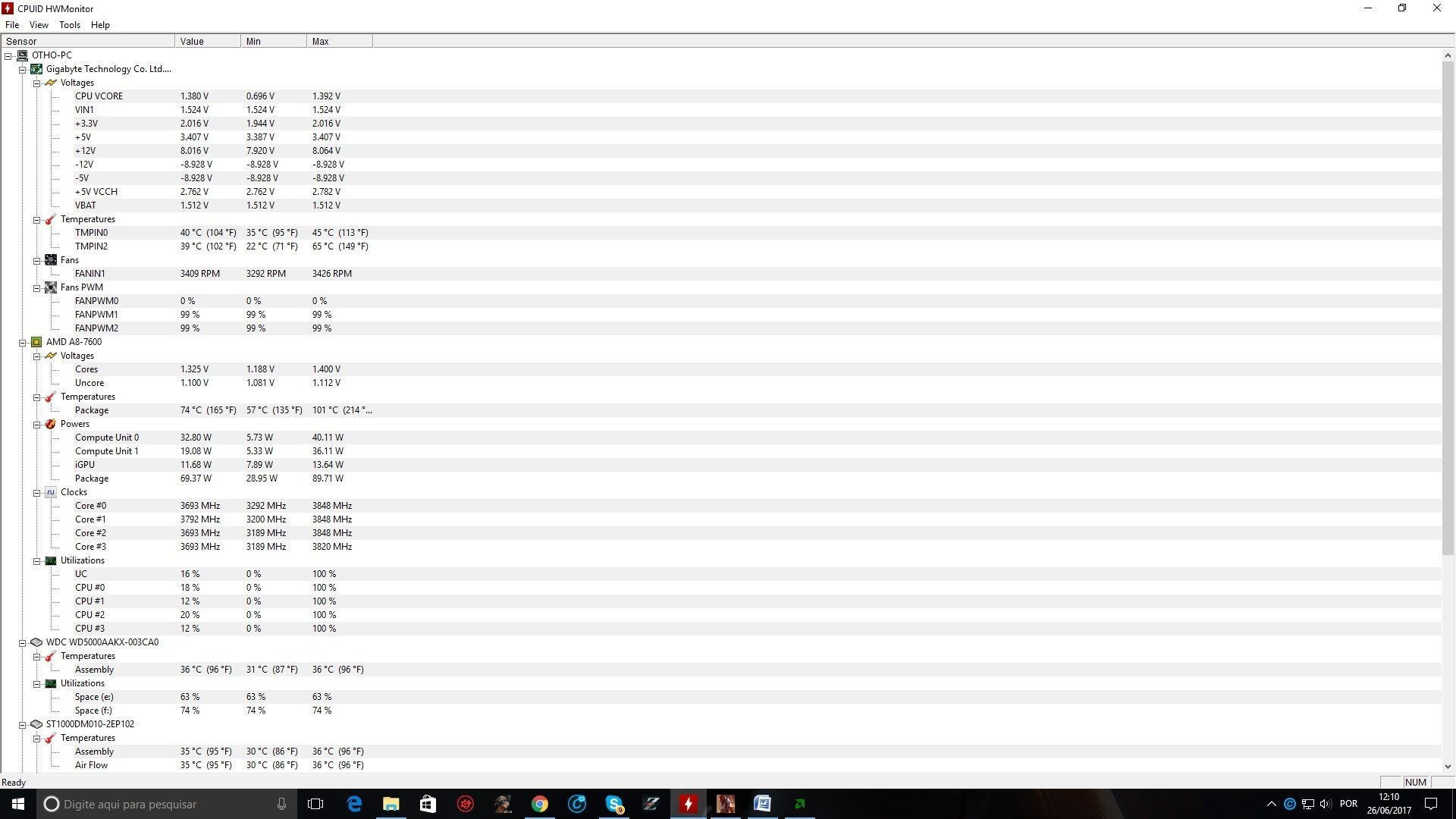Click the Sensor column header

[88, 41]
